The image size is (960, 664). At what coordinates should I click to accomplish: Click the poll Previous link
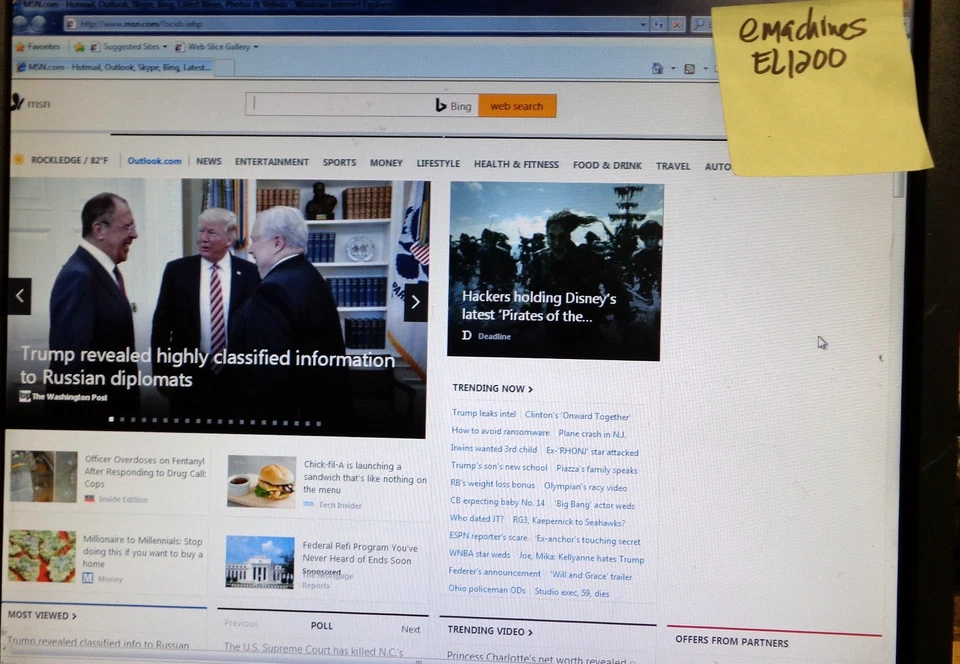[241, 623]
